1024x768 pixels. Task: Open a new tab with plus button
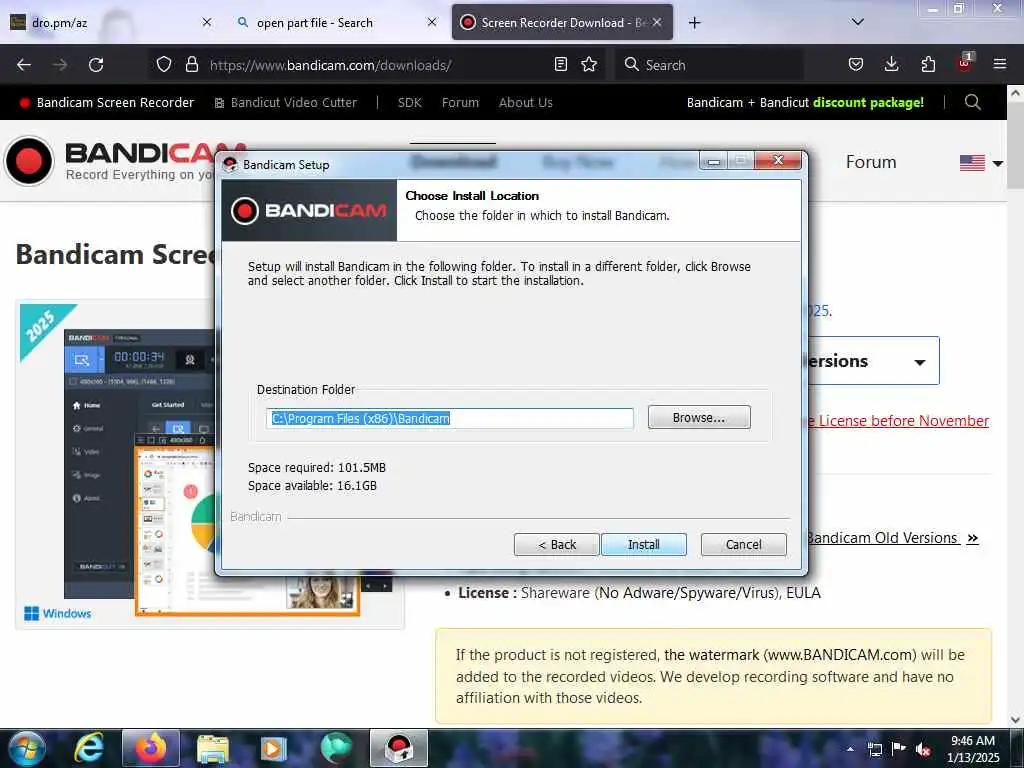[694, 23]
